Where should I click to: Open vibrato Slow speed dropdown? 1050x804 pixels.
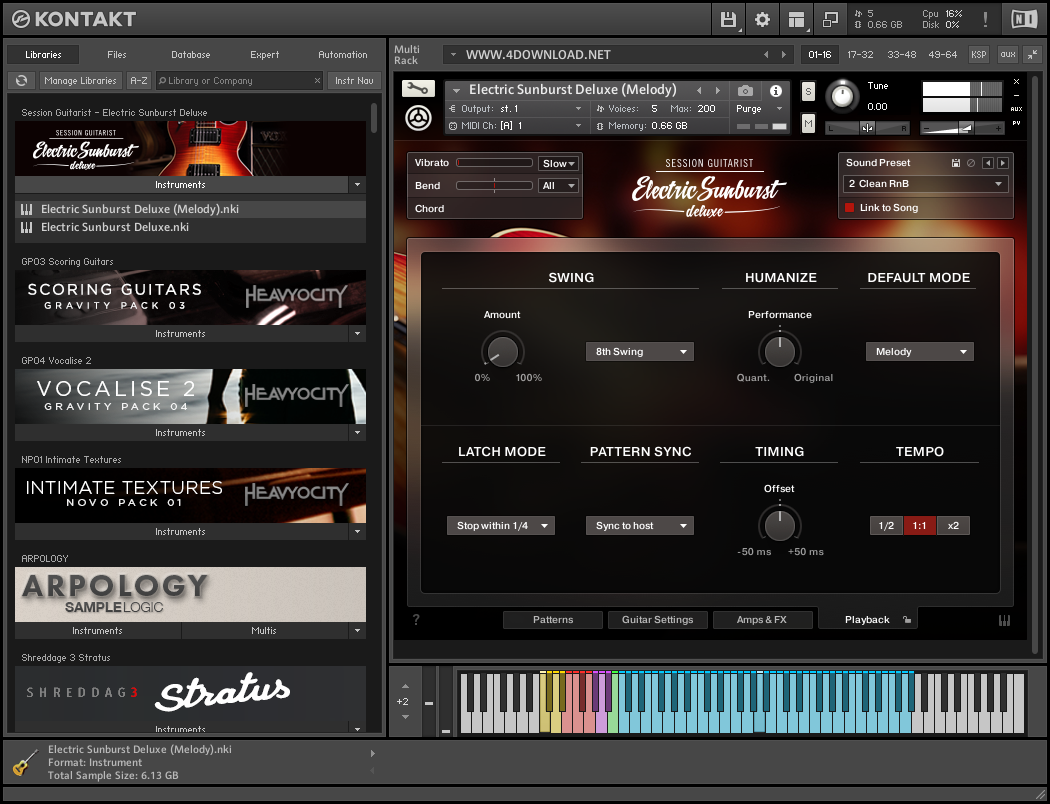[558, 163]
